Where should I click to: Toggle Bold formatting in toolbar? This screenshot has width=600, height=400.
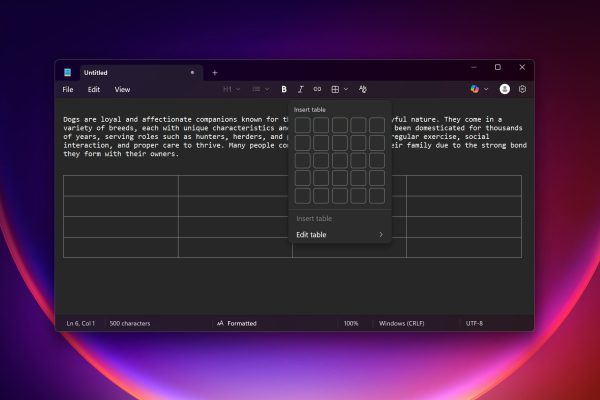pos(284,89)
